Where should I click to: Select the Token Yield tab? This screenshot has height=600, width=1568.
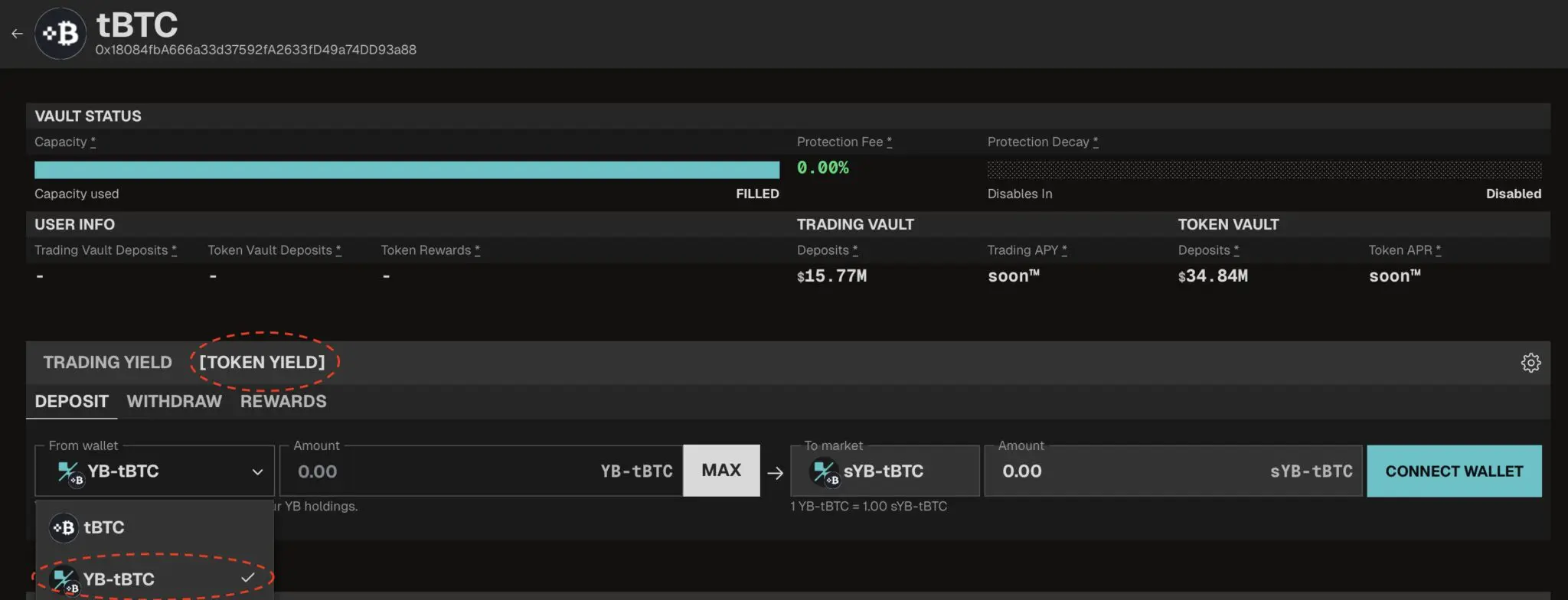(262, 363)
